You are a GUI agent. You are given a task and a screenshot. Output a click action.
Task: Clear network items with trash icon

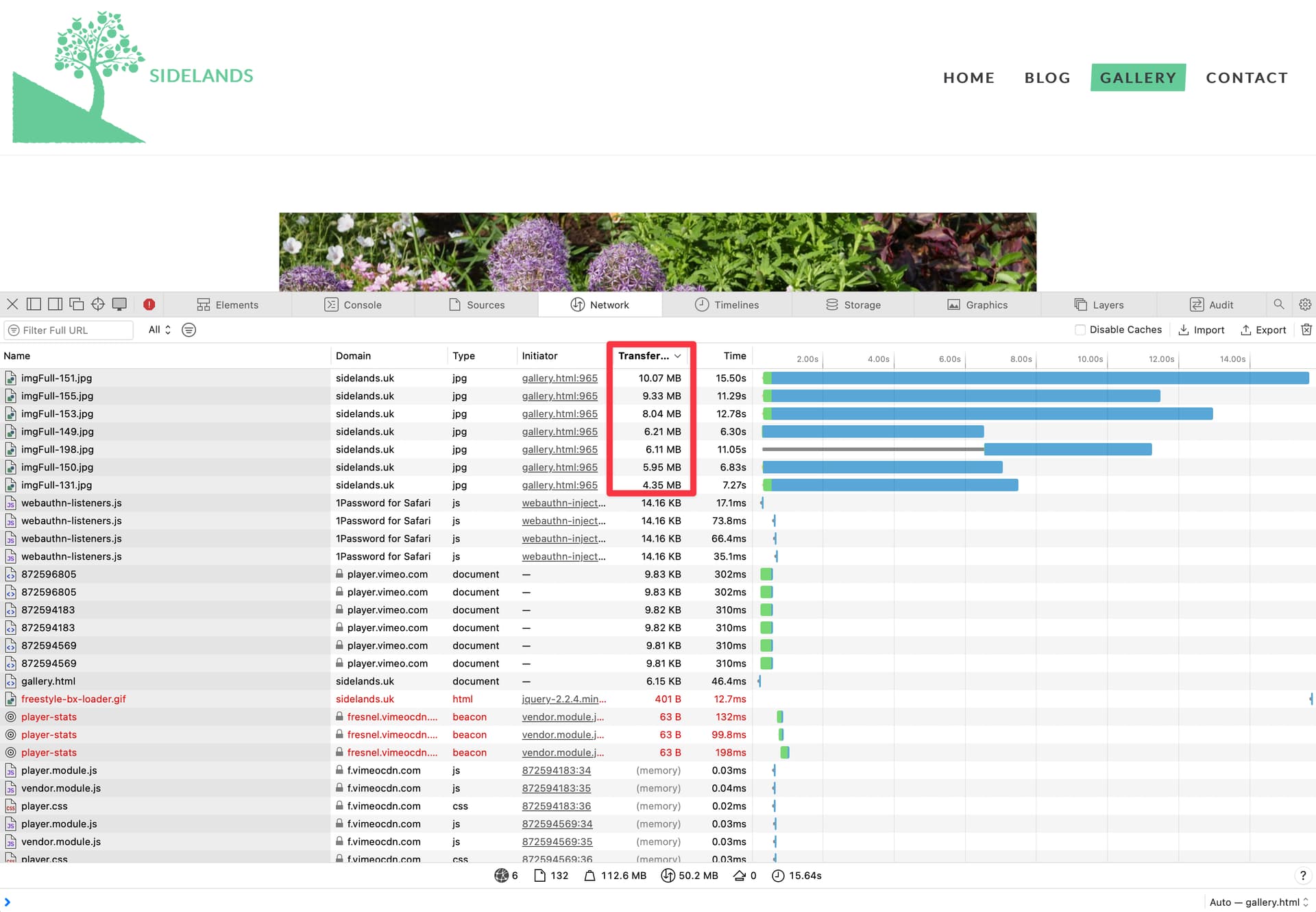pos(1306,330)
